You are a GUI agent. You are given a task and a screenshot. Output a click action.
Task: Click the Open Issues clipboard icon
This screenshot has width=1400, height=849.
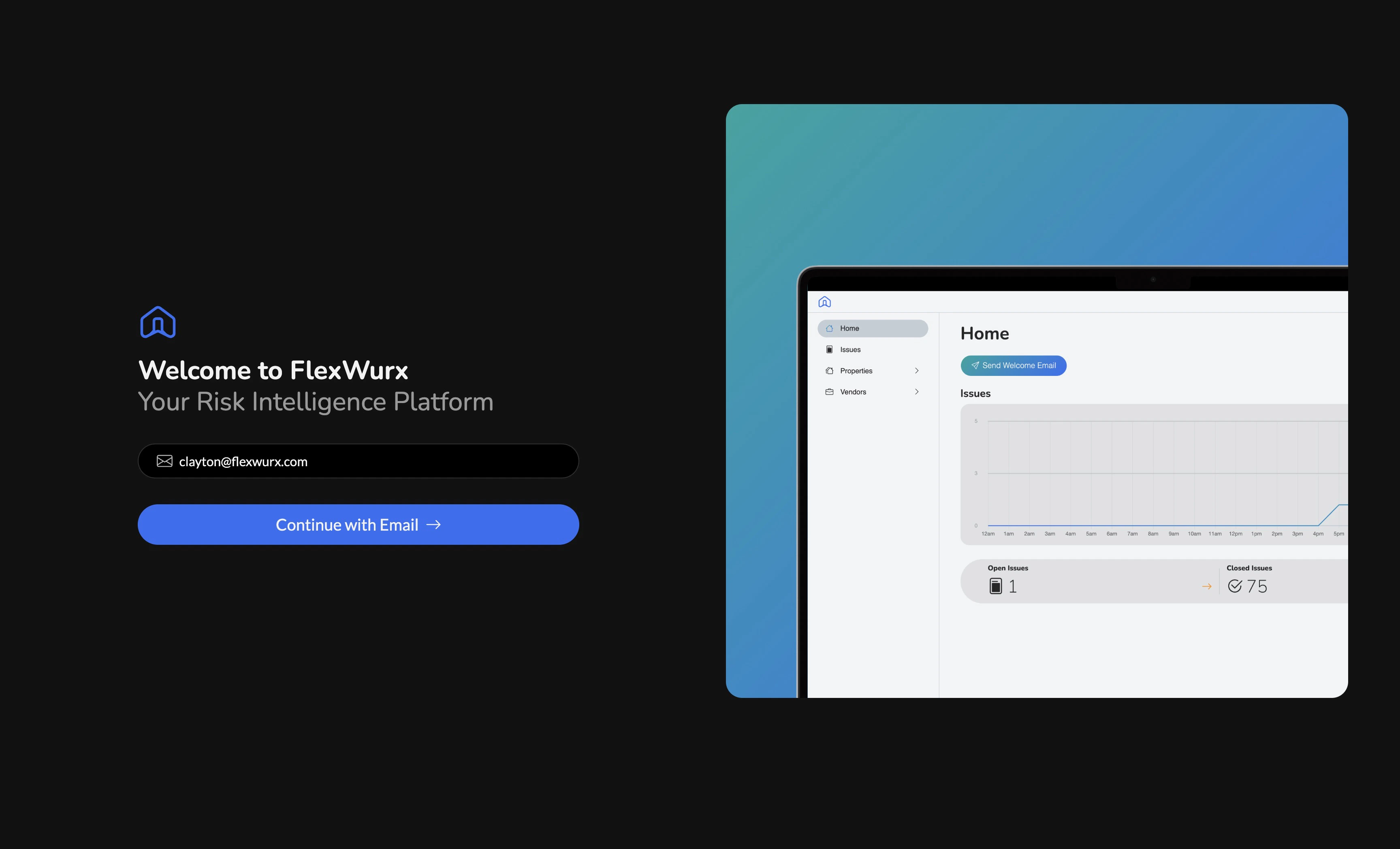point(995,586)
